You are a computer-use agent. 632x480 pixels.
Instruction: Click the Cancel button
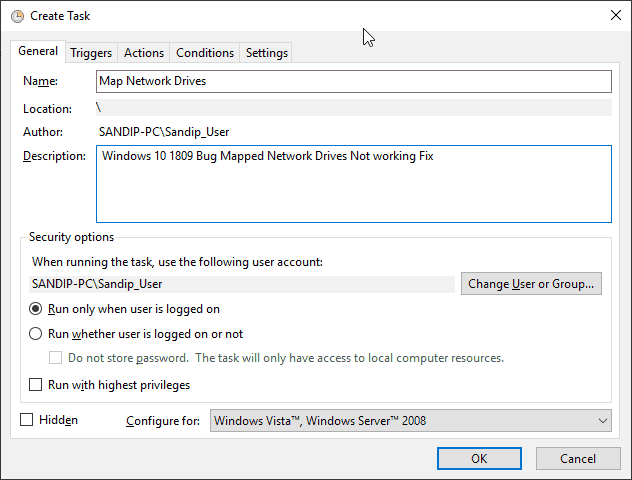click(578, 459)
